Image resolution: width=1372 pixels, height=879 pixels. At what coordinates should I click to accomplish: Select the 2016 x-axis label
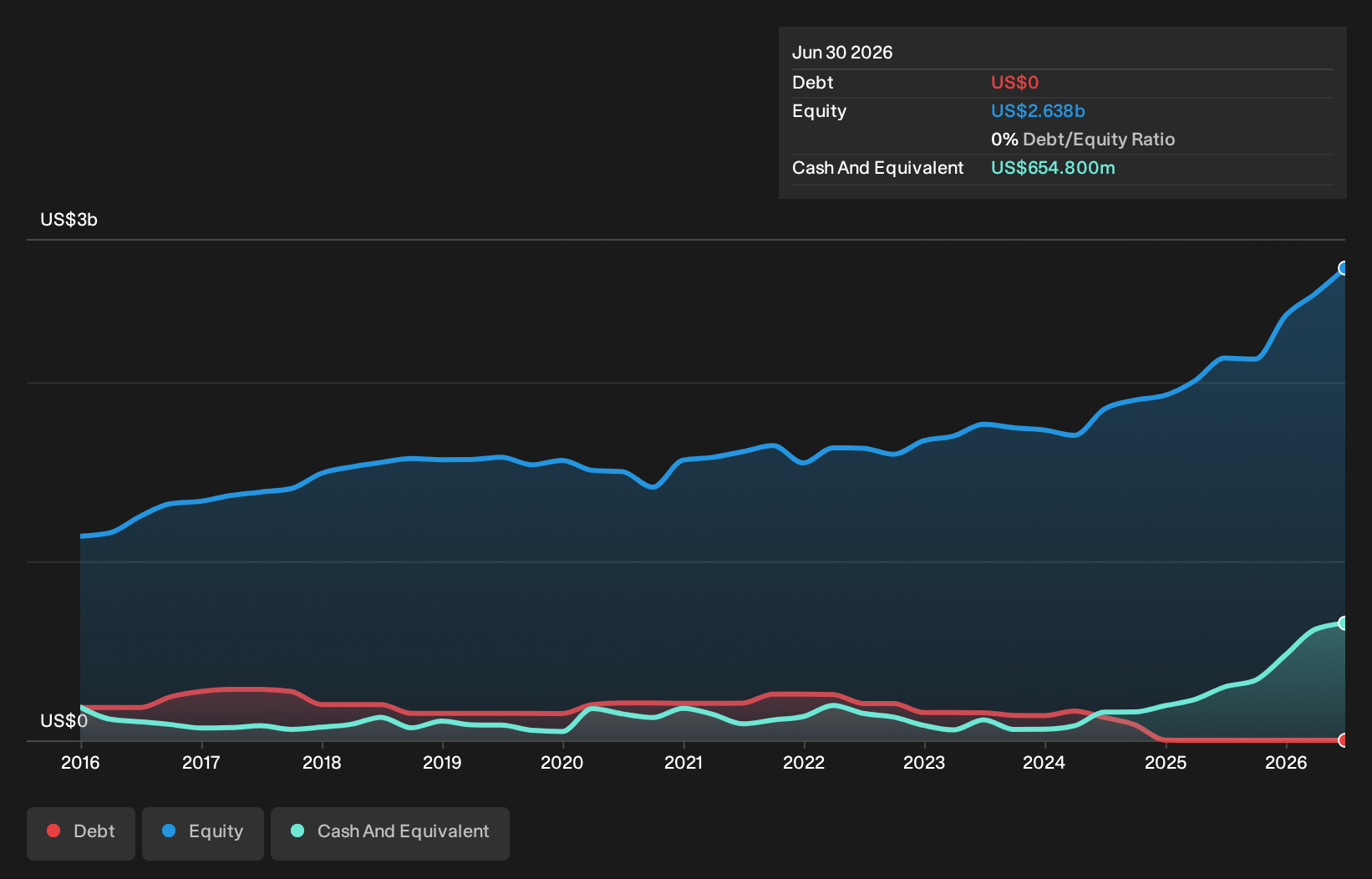coord(80,763)
